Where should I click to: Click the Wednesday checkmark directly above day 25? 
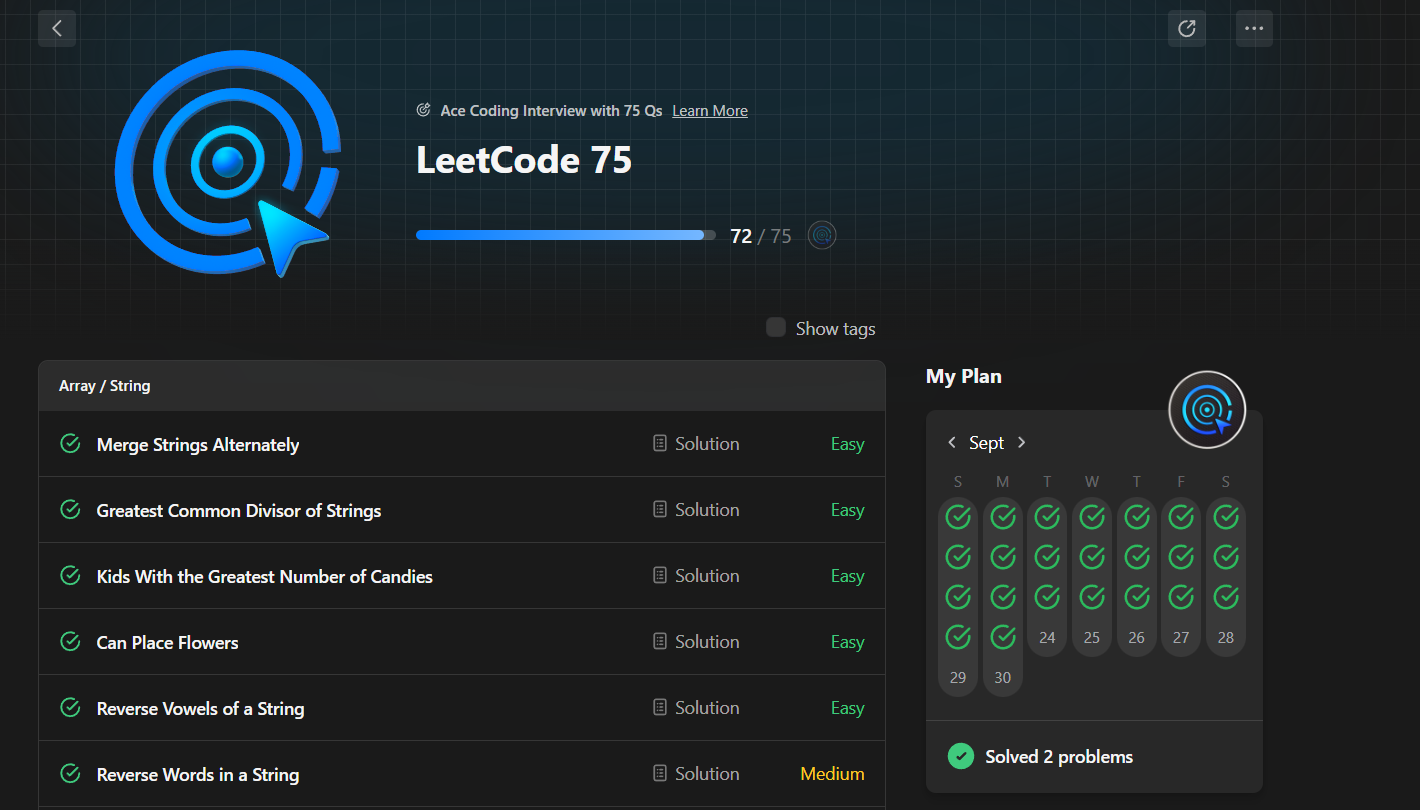point(1092,597)
